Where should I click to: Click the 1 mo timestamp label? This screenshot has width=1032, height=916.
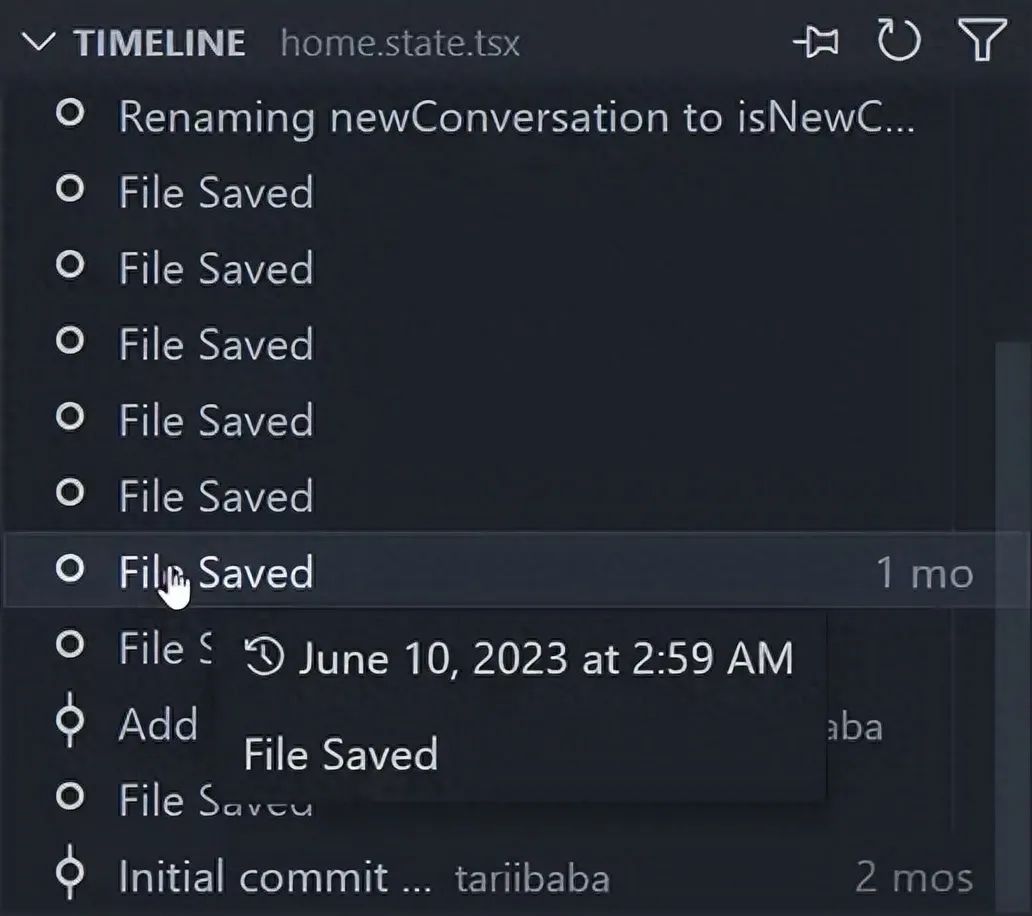tap(924, 573)
